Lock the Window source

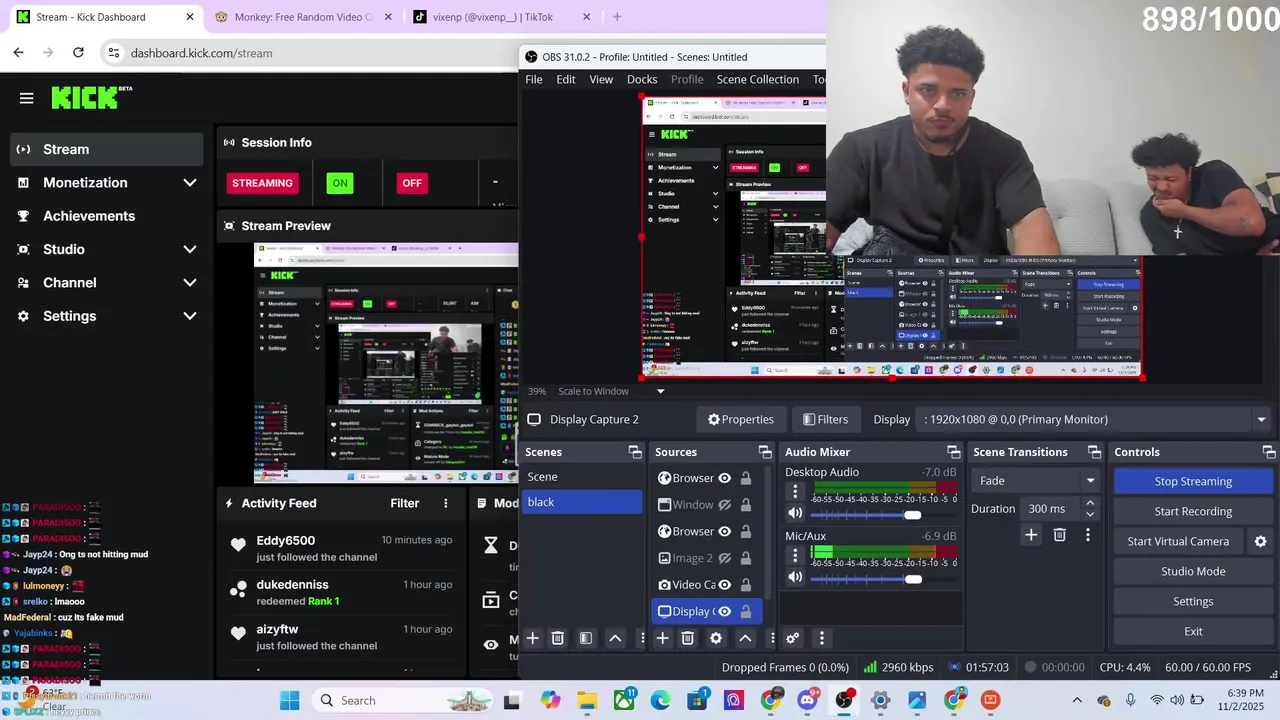pyautogui.click(x=746, y=505)
